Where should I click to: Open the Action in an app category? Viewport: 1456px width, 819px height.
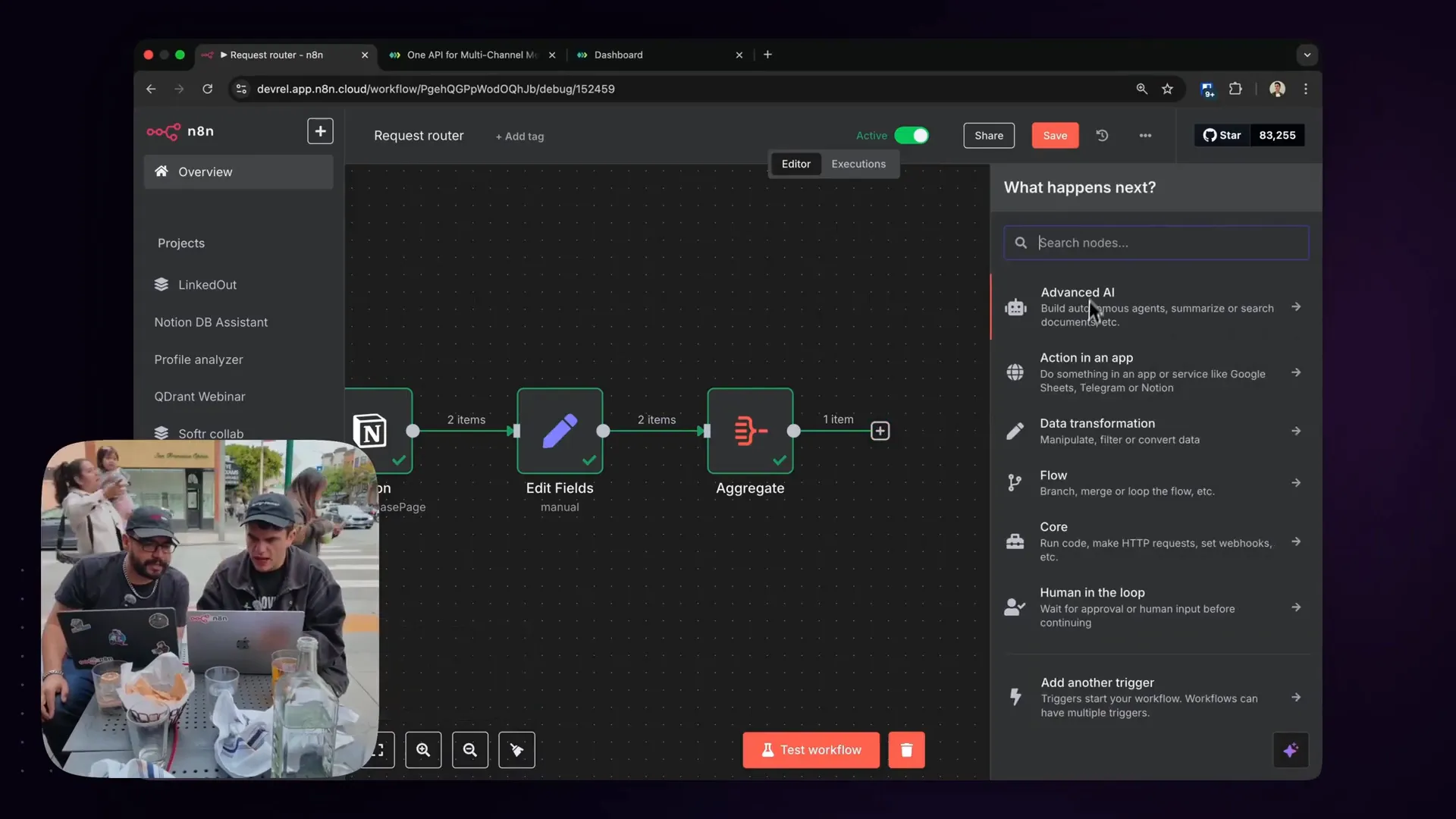coord(1156,372)
